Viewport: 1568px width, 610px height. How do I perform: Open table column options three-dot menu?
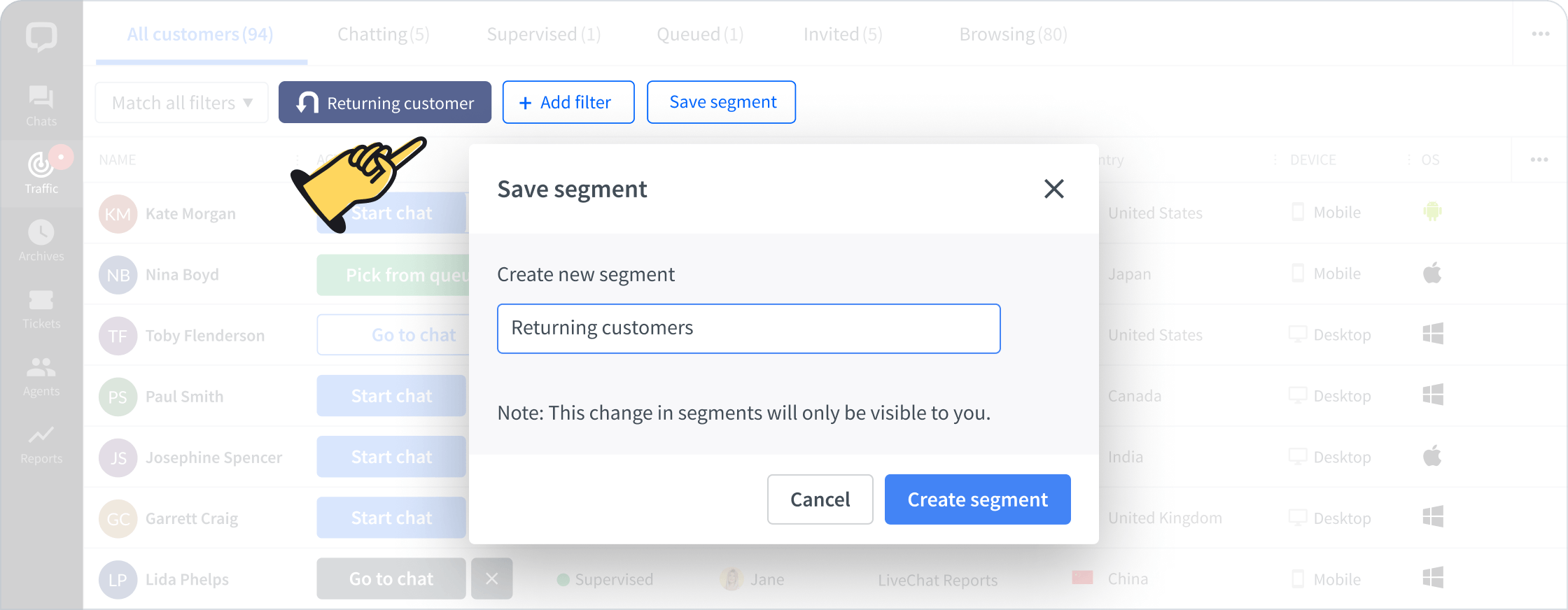pos(1539,159)
